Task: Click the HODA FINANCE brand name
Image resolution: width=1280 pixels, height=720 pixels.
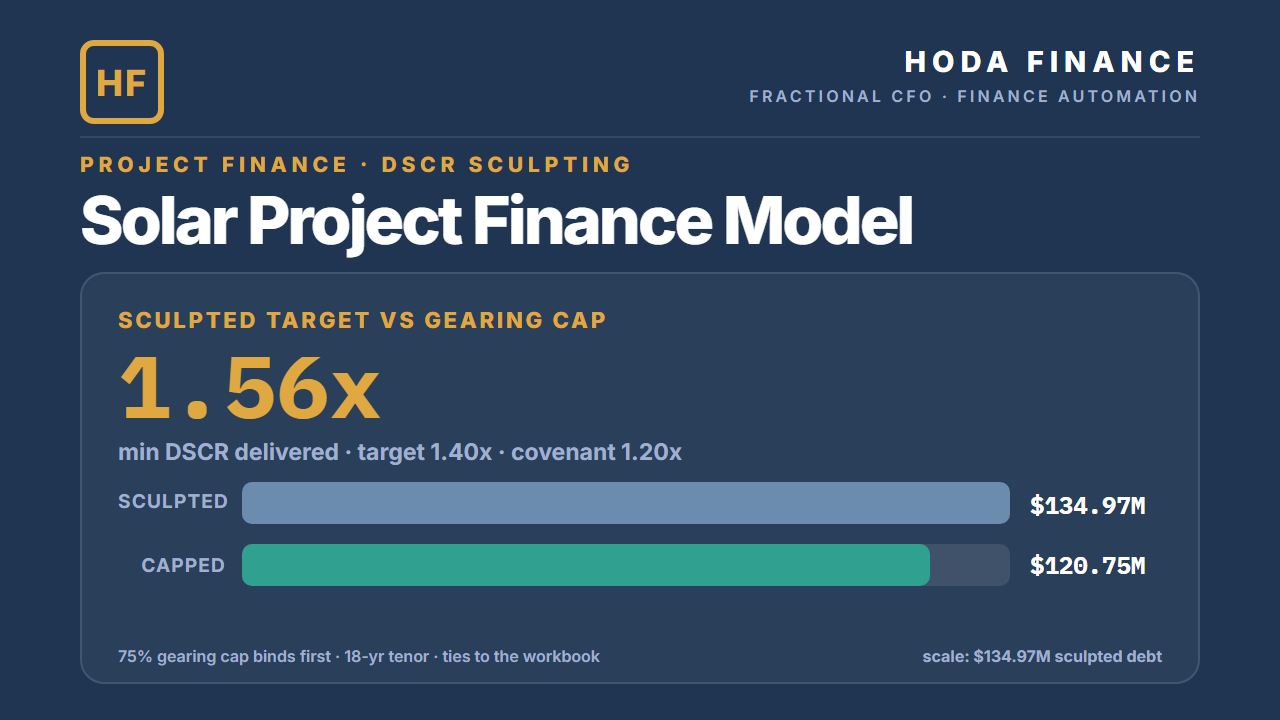Action: pos(1051,62)
